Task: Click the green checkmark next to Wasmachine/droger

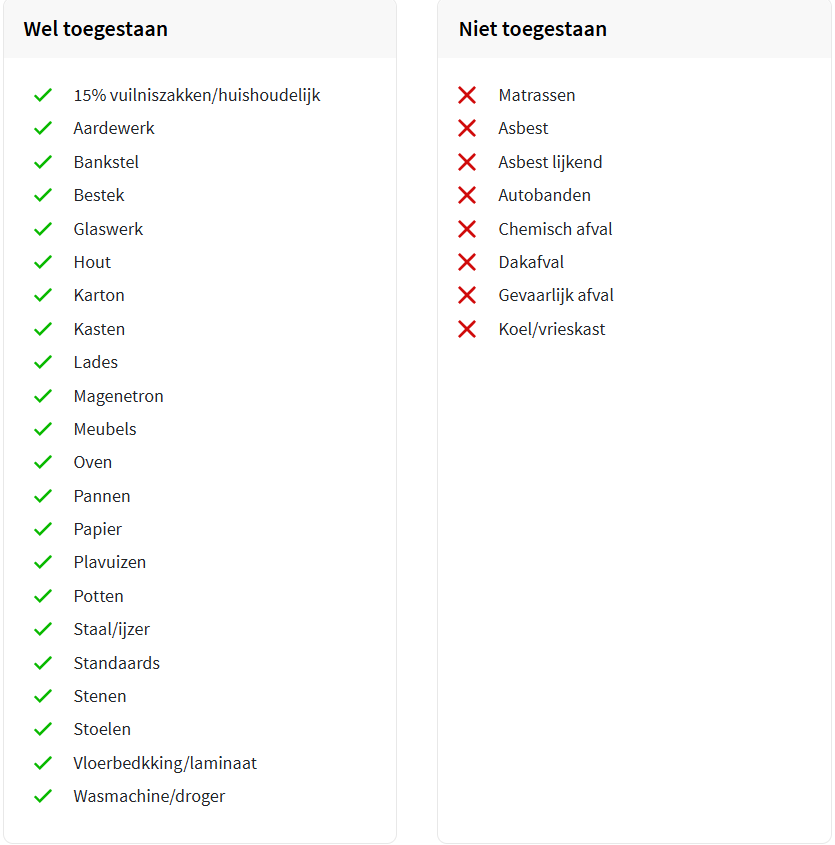Action: tap(43, 796)
